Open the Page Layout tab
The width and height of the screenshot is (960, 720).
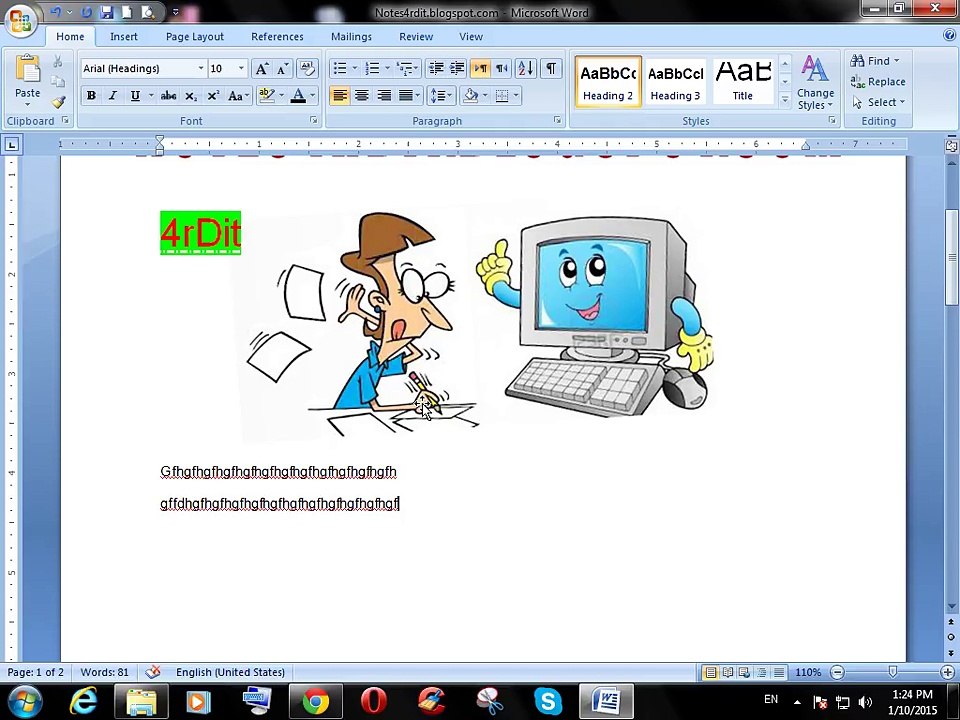(195, 37)
